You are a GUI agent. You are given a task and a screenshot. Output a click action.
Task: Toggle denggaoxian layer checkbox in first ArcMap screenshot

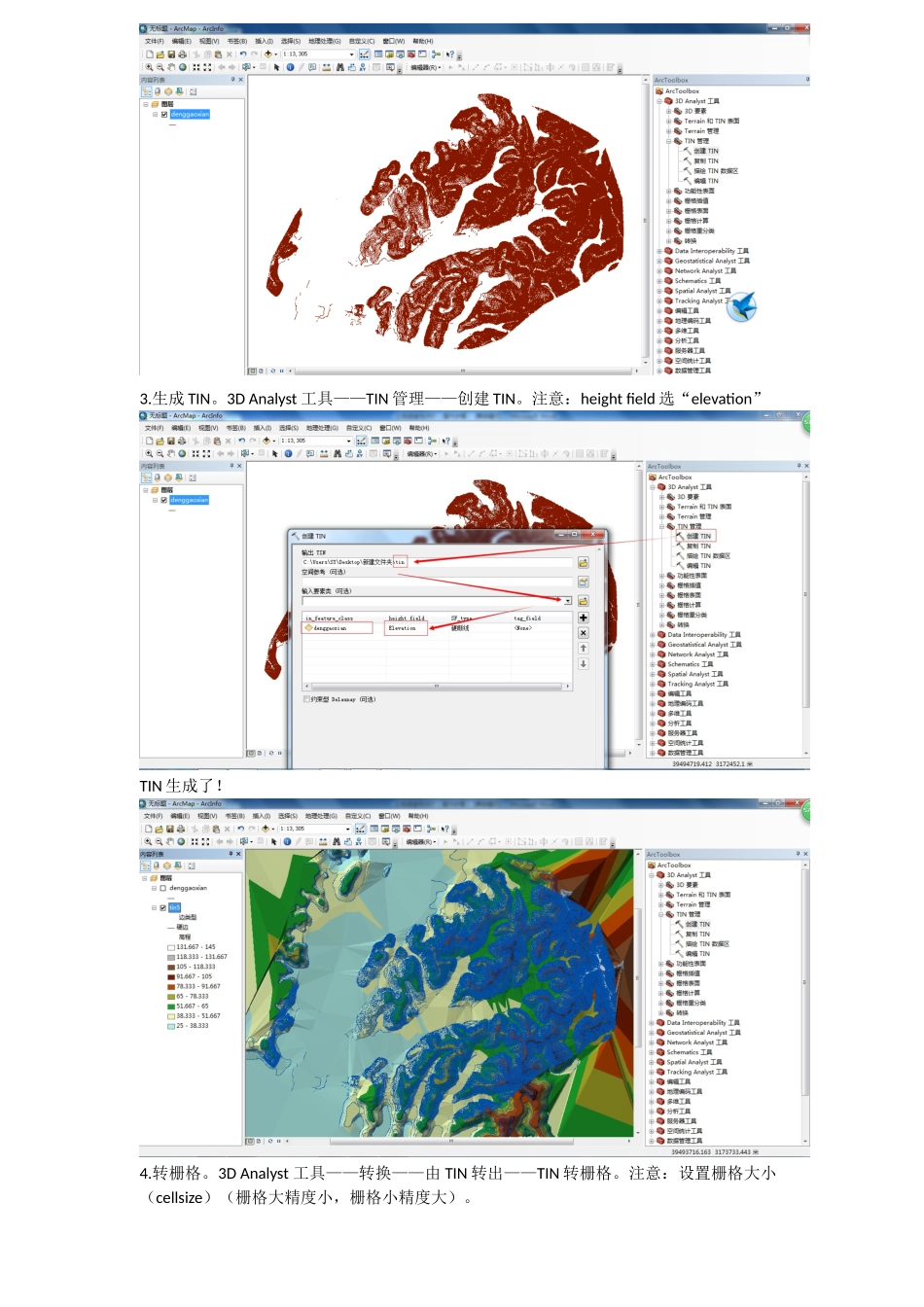[x=164, y=114]
